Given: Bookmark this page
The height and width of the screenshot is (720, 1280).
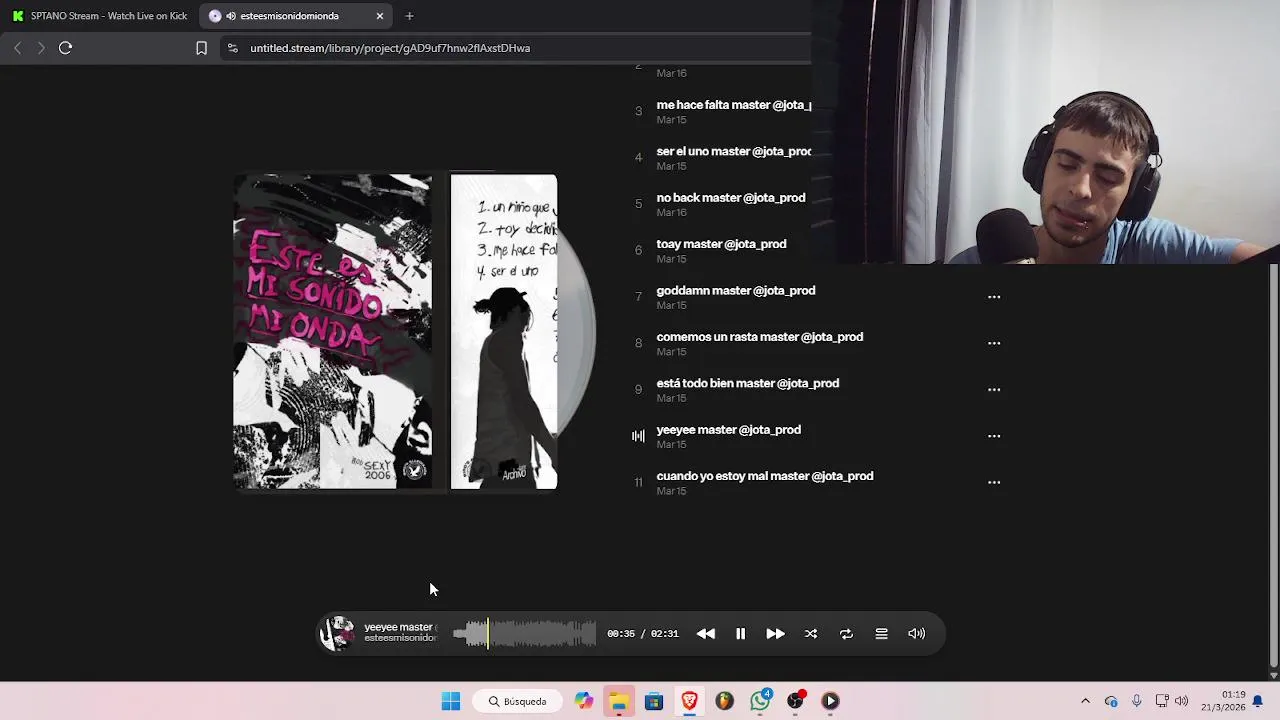Looking at the screenshot, I should click(201, 48).
